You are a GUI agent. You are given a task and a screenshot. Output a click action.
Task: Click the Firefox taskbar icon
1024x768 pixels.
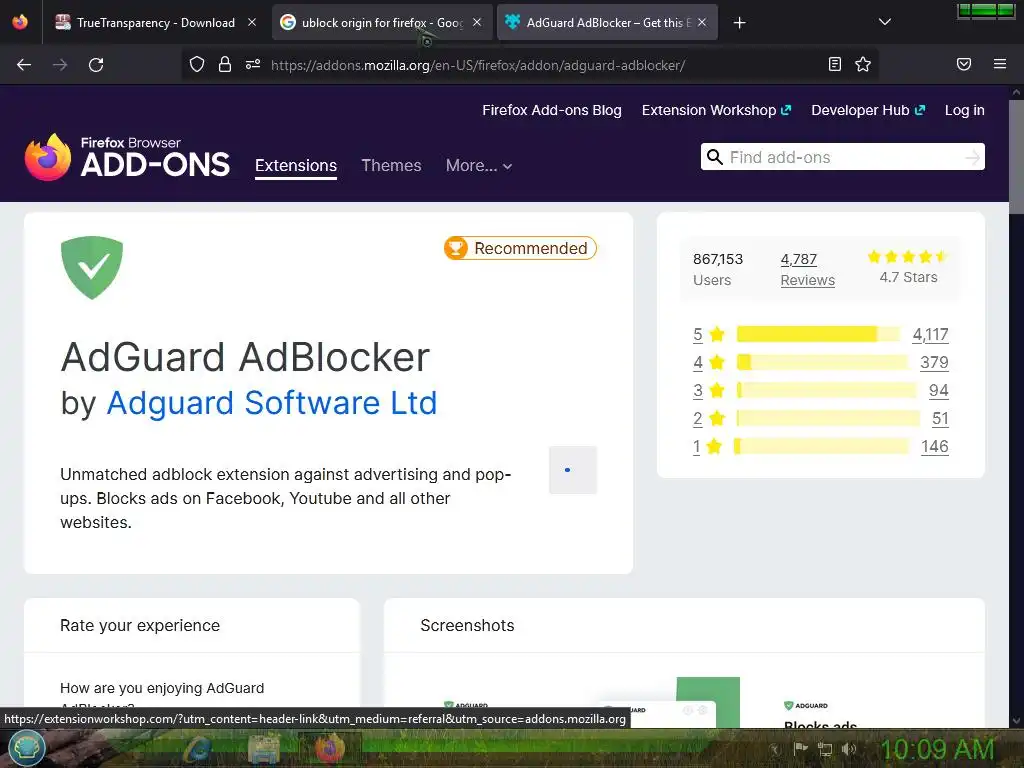(x=330, y=749)
